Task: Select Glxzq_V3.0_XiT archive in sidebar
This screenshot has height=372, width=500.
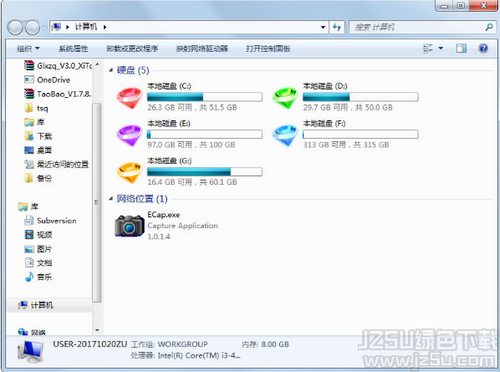Action: pyautogui.click(x=58, y=66)
